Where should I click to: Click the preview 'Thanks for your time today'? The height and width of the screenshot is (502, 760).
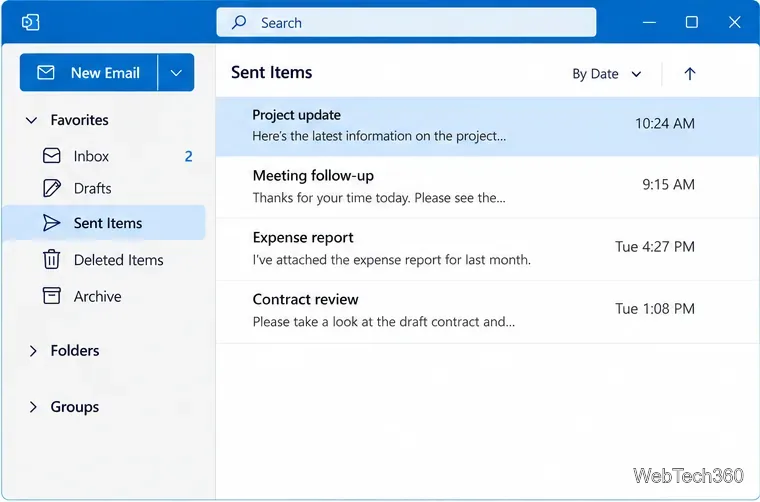pos(379,198)
